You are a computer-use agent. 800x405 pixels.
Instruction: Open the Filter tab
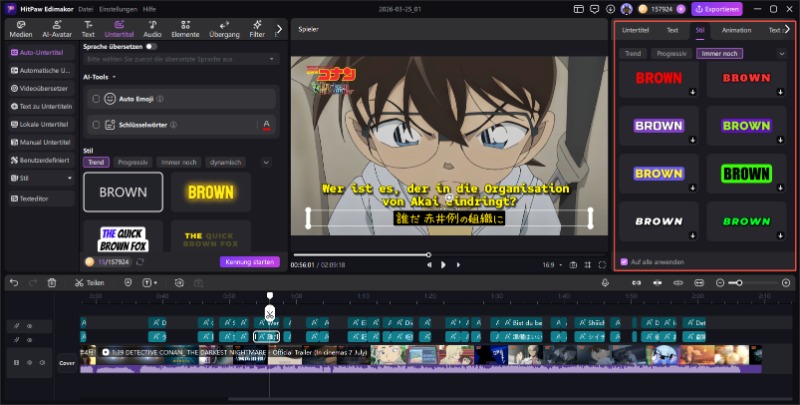click(257, 29)
